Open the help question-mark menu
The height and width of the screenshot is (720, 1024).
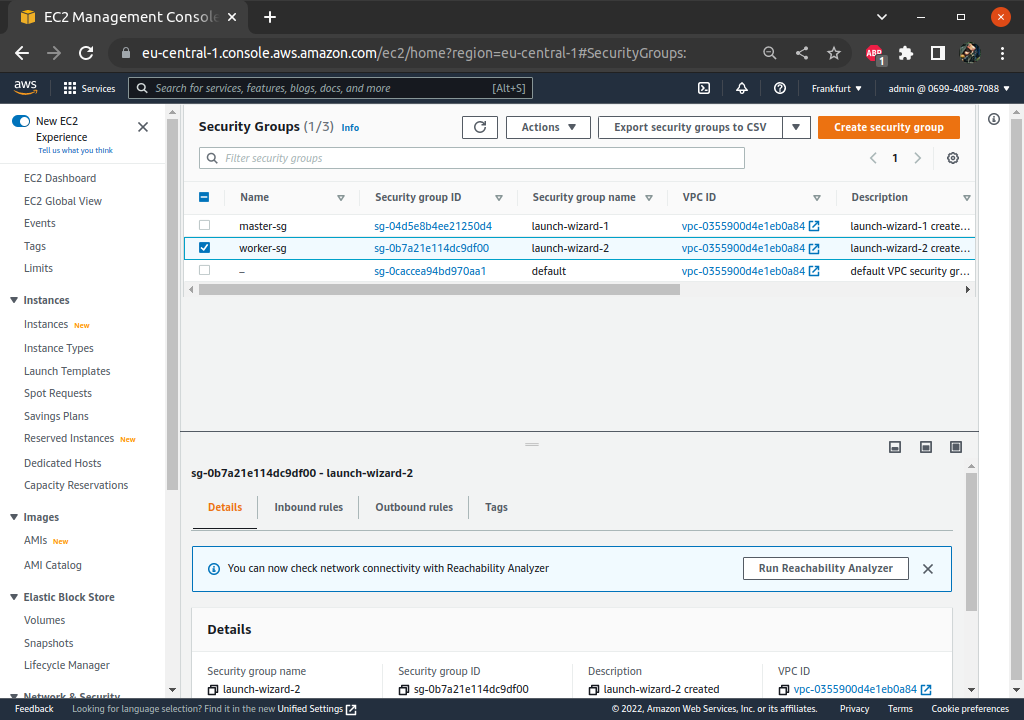780,88
